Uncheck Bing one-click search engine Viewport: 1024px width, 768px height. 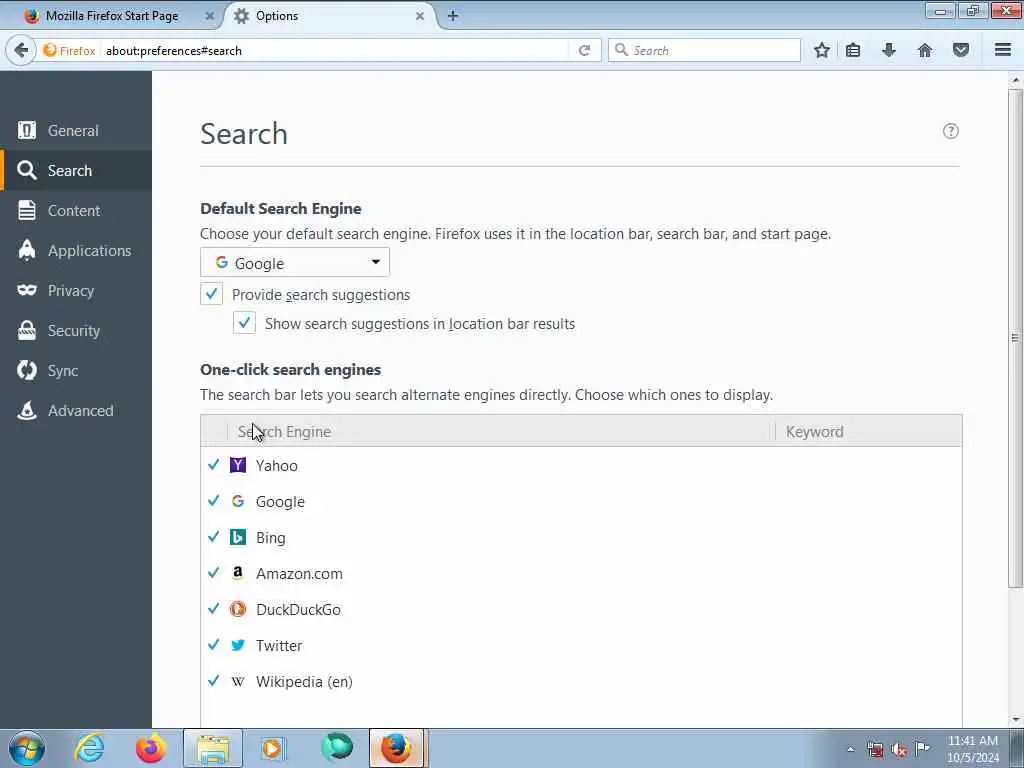click(214, 536)
